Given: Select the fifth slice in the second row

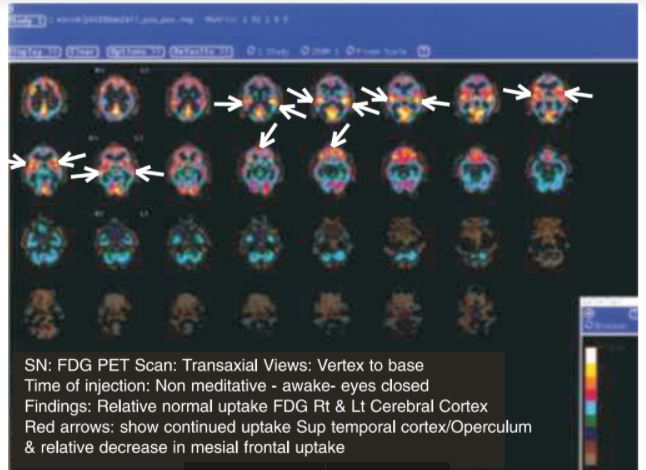Looking at the screenshot, I should 332,170.
